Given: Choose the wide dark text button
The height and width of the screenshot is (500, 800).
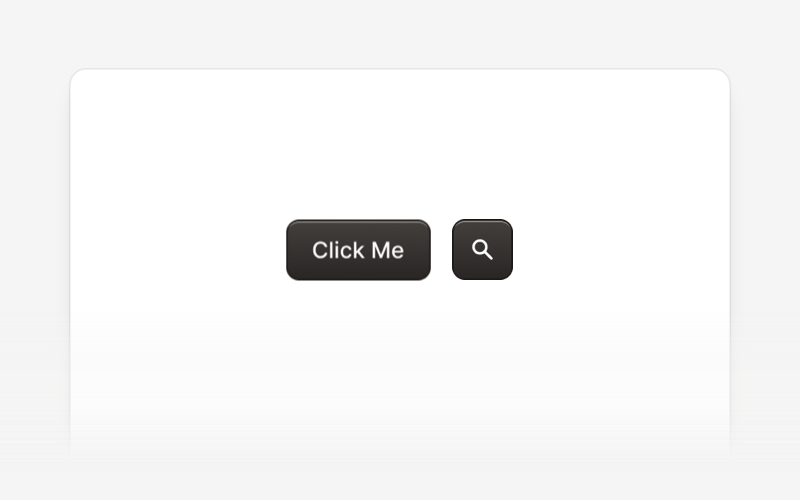Looking at the screenshot, I should (358, 250).
